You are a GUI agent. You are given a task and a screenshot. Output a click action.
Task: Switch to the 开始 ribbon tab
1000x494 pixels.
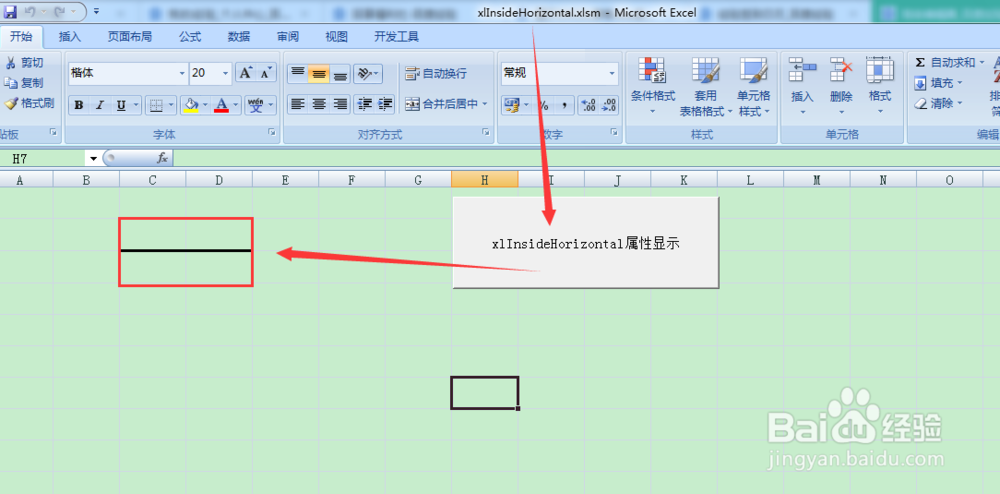pyautogui.click(x=21, y=37)
